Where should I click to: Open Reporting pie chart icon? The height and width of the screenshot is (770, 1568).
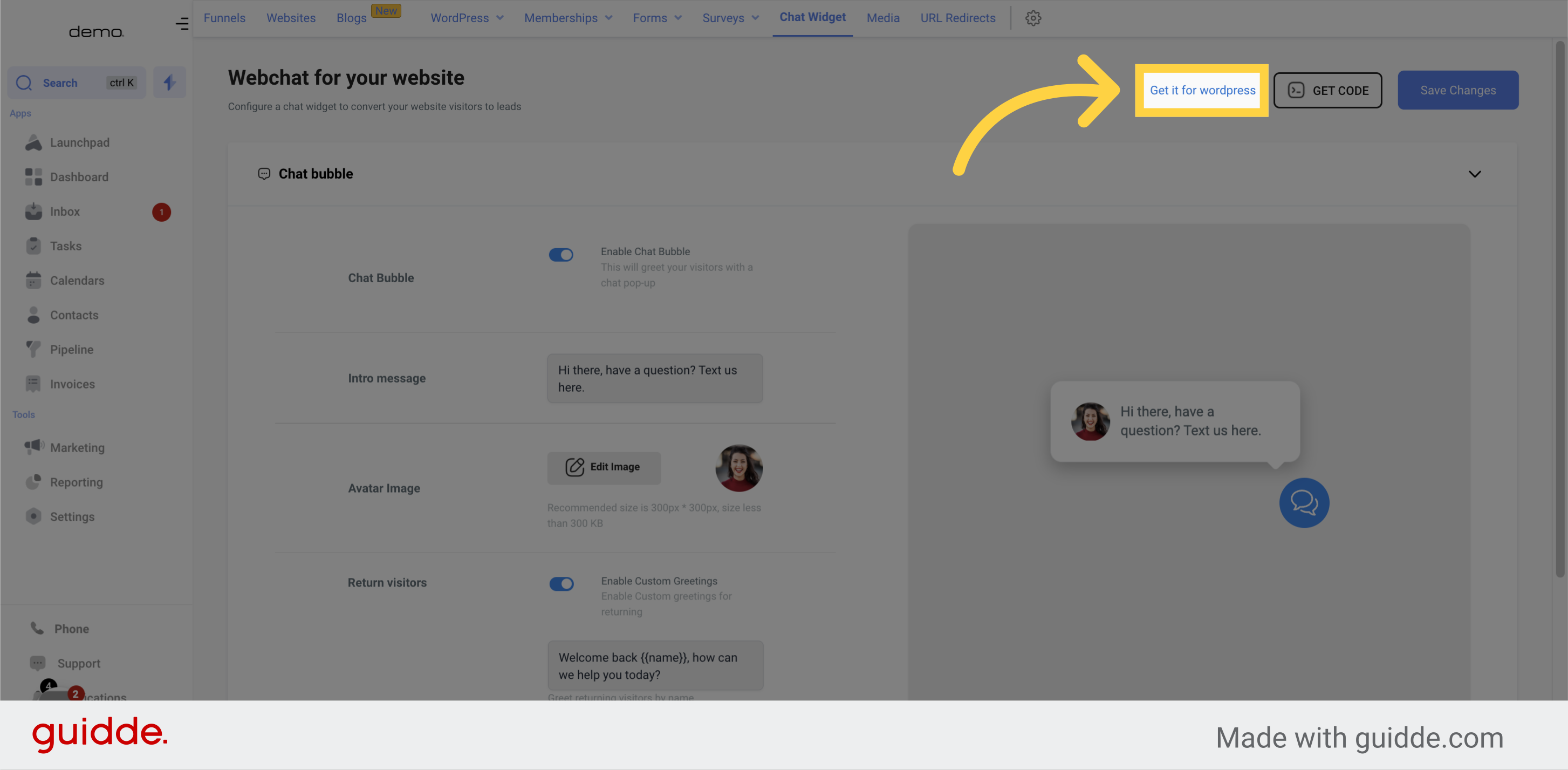[33, 482]
